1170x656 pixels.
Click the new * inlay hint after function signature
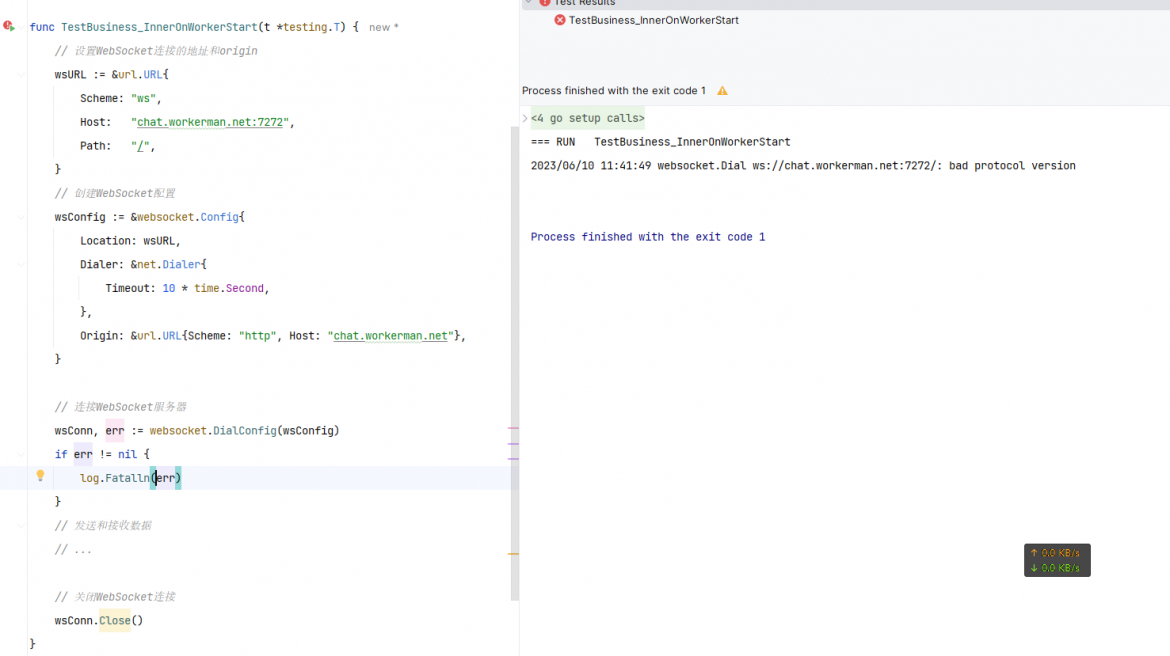[x=384, y=28]
